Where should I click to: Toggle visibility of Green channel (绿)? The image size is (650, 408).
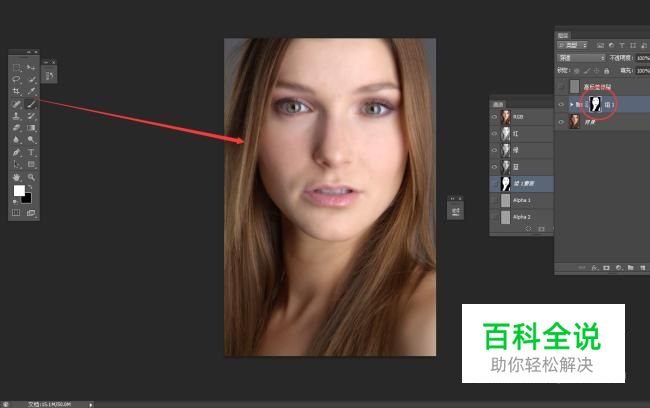coord(494,150)
